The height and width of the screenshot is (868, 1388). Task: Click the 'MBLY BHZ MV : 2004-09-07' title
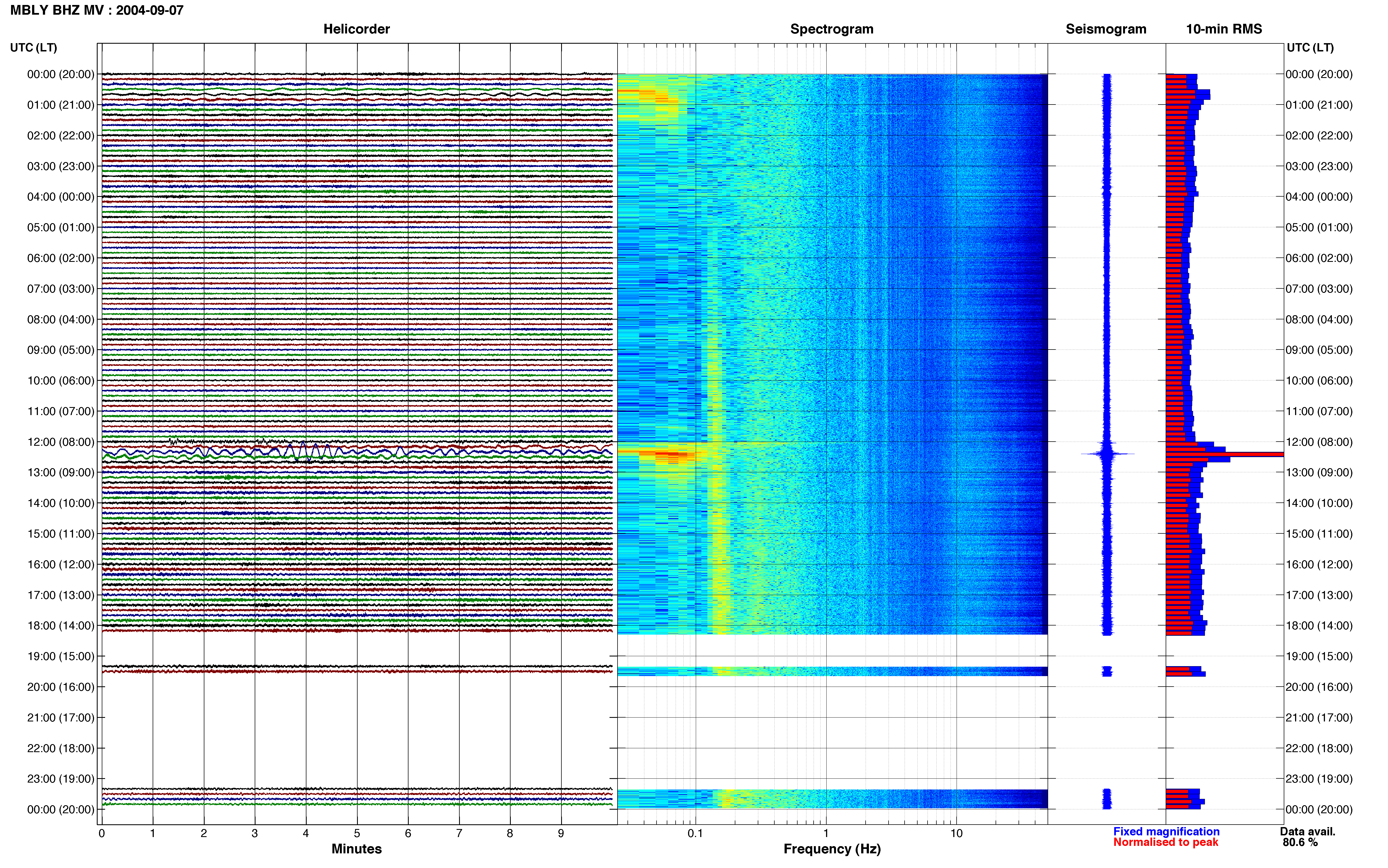97,10
